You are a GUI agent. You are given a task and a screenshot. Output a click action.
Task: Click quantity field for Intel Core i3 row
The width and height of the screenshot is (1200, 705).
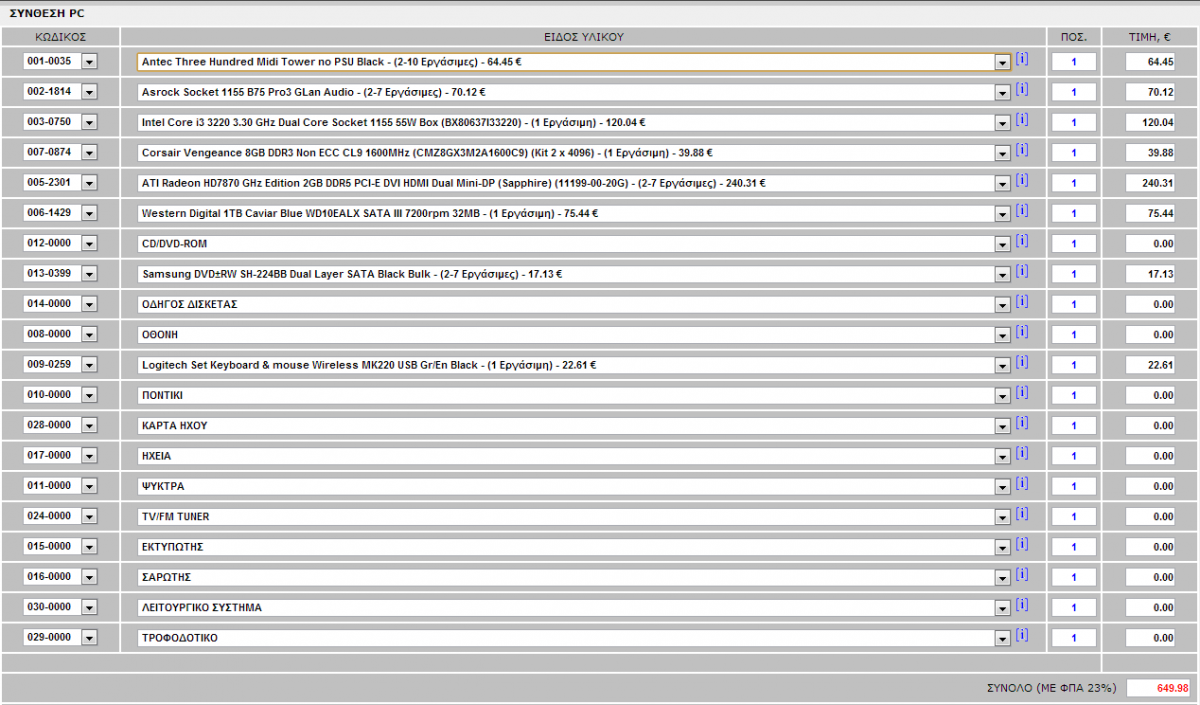[1074, 123]
